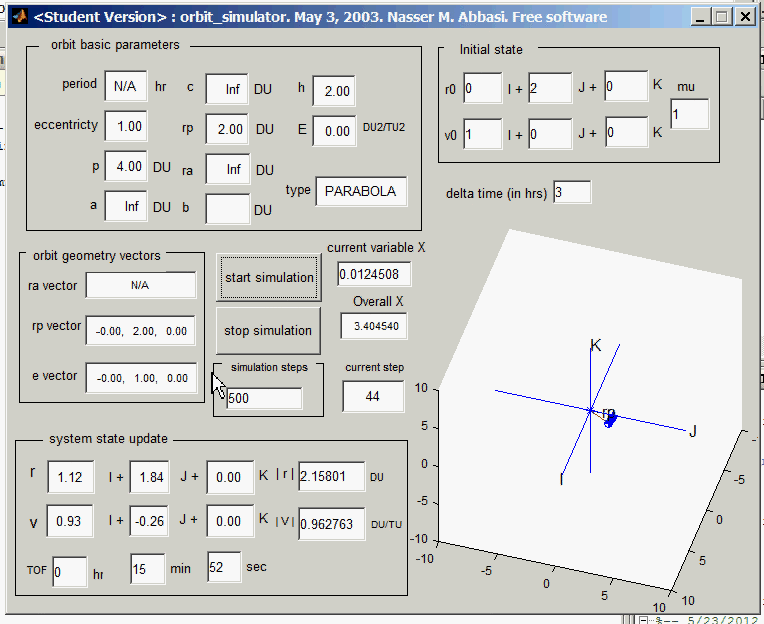The width and height of the screenshot is (764, 624).
Task: Click the eccentricity value field
Action: click(x=126, y=127)
